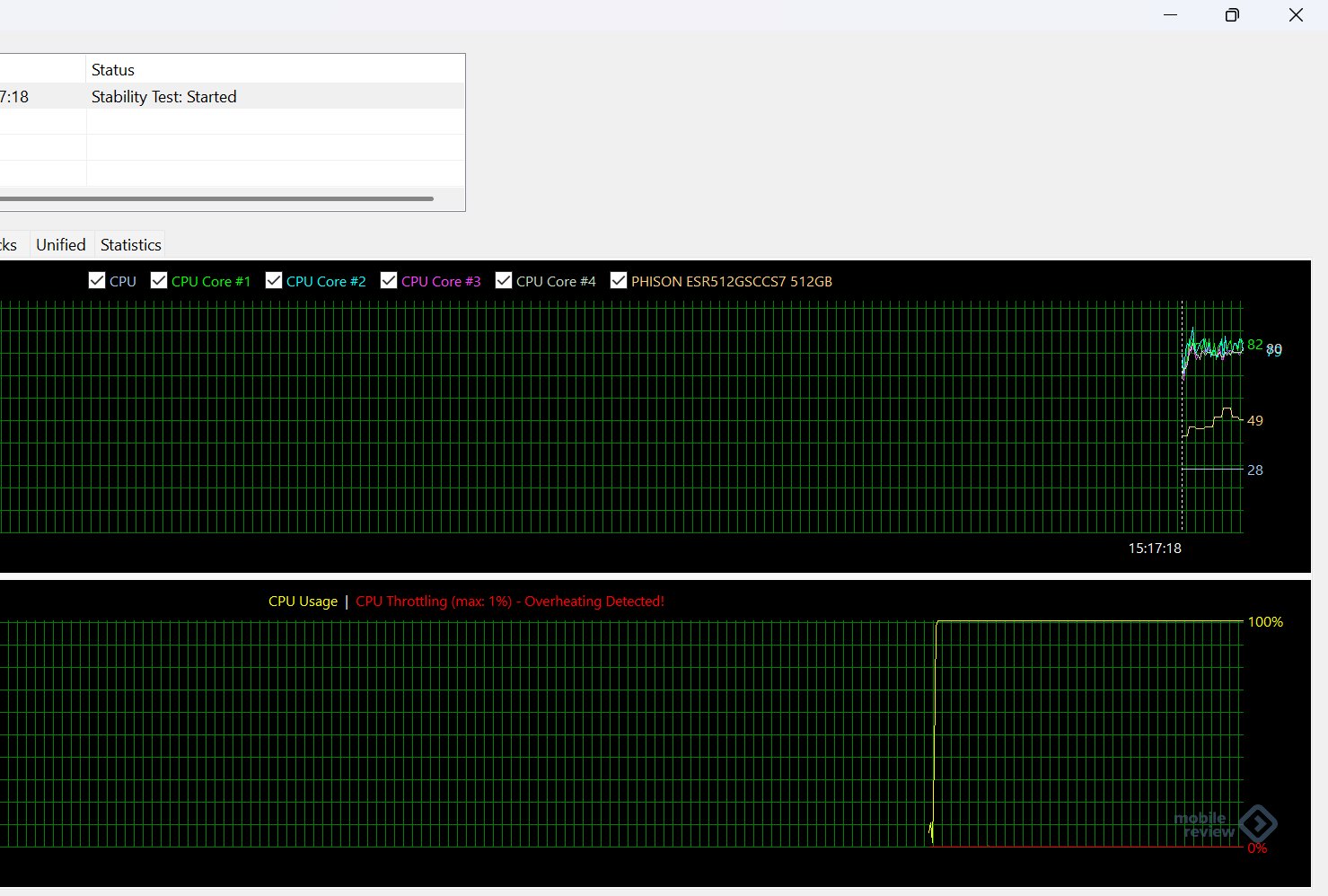
Task: Disable the CPU Core #2 graph line
Action: 274,281
